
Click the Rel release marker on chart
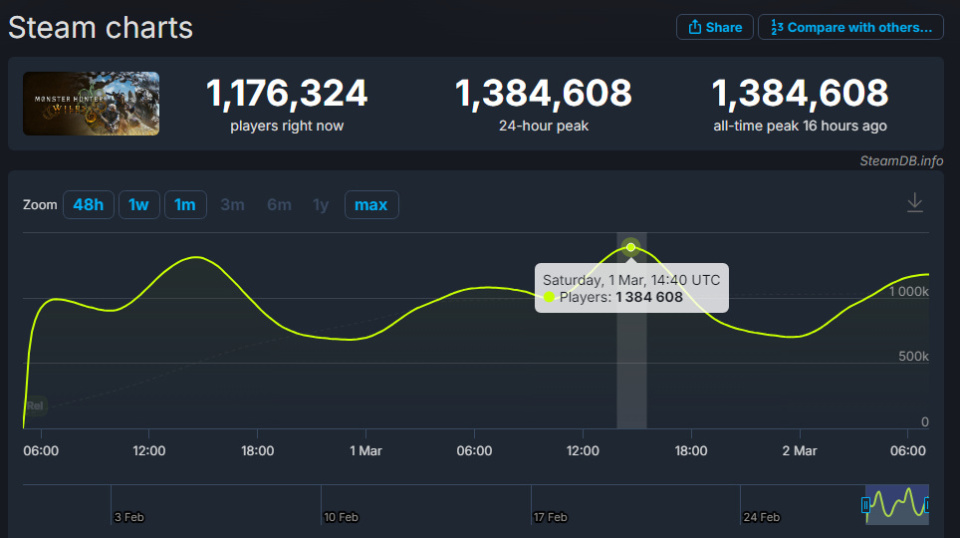(36, 405)
